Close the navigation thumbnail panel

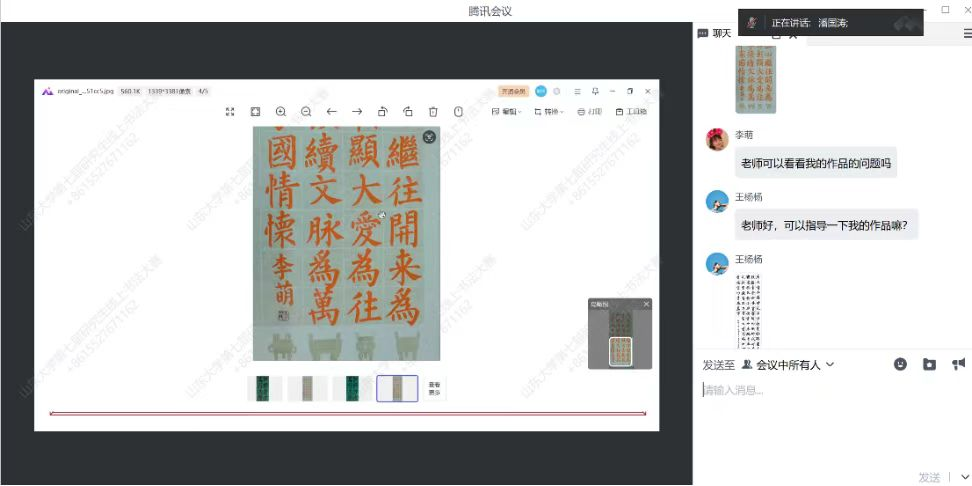[x=646, y=304]
